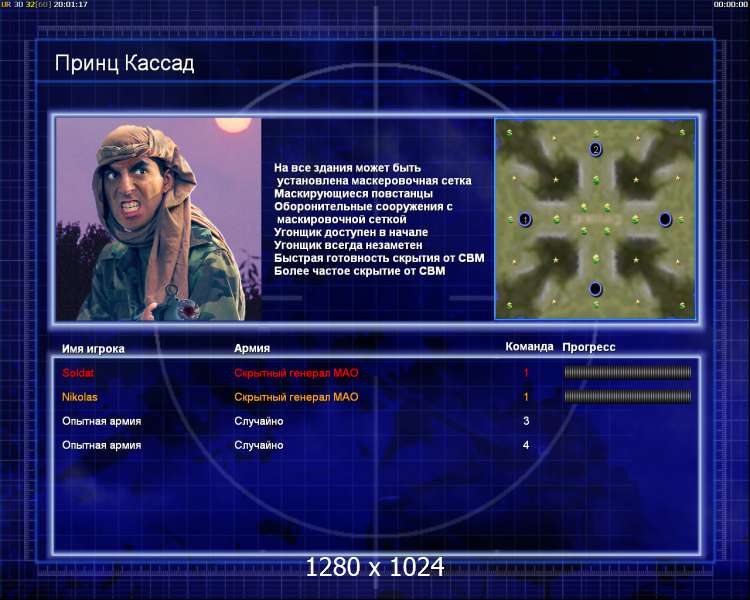Click Nikolas's army Скрытный генерал МАО
The width and height of the screenshot is (750, 600).
click(296, 397)
